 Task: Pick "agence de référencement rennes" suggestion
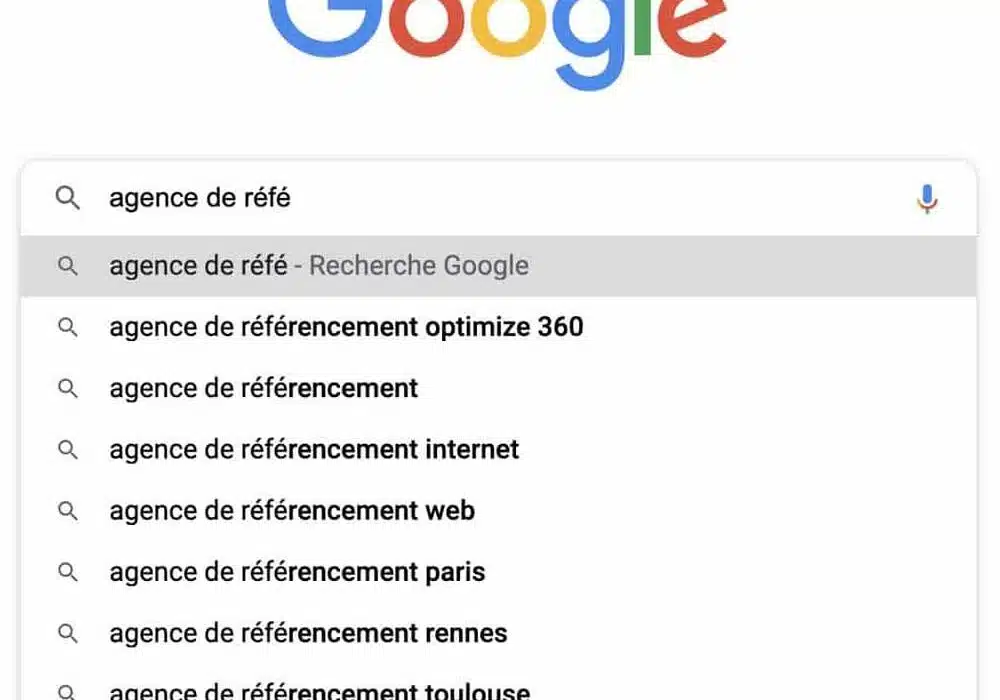click(x=308, y=634)
